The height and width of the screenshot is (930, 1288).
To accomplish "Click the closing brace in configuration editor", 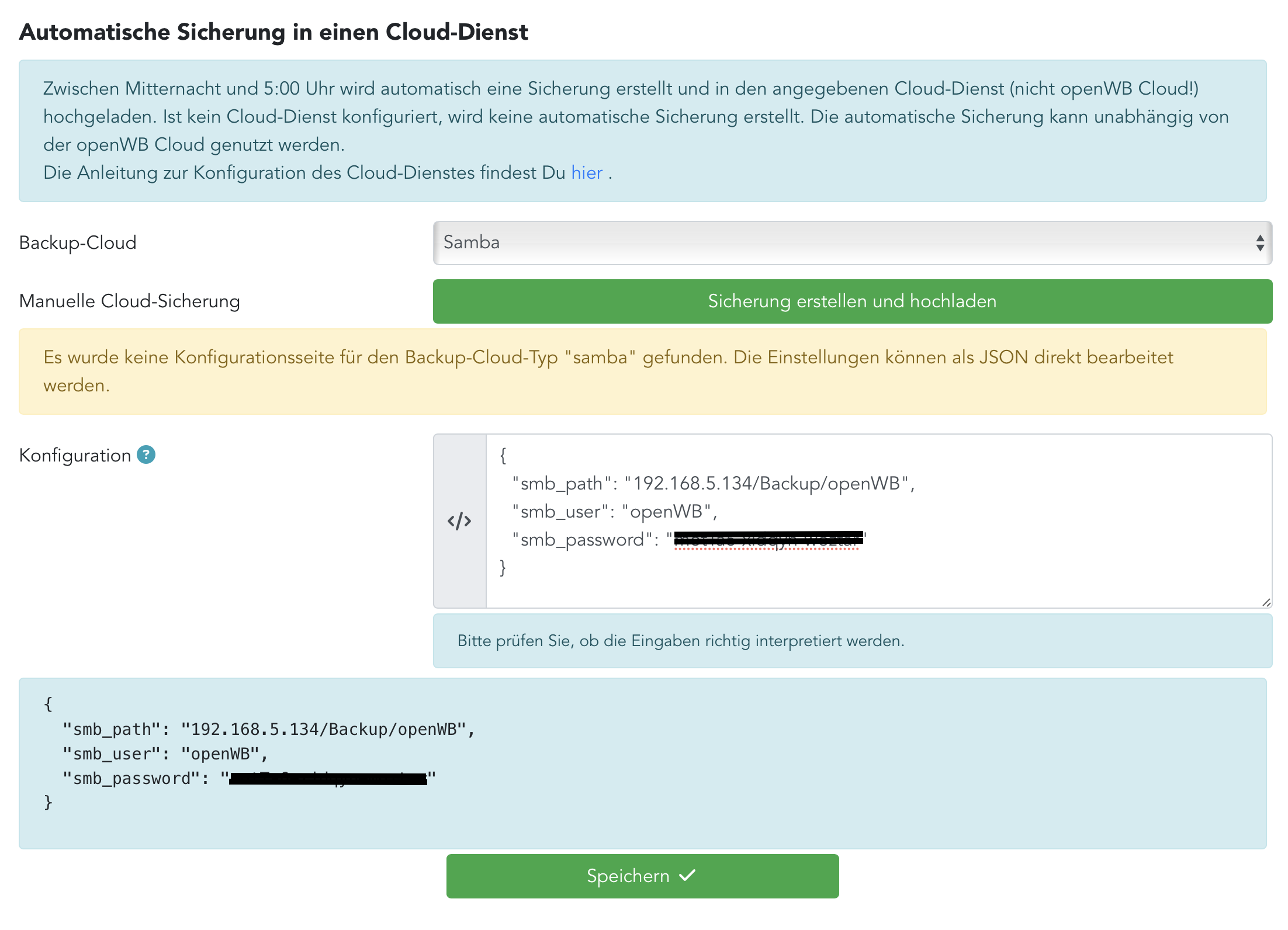I will tap(503, 567).
